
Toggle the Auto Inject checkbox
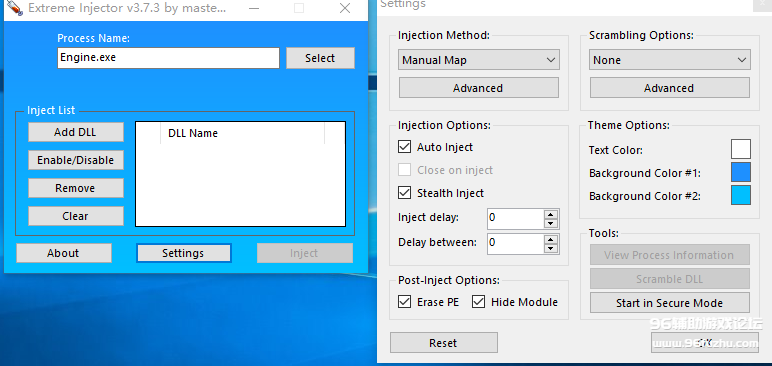point(404,147)
